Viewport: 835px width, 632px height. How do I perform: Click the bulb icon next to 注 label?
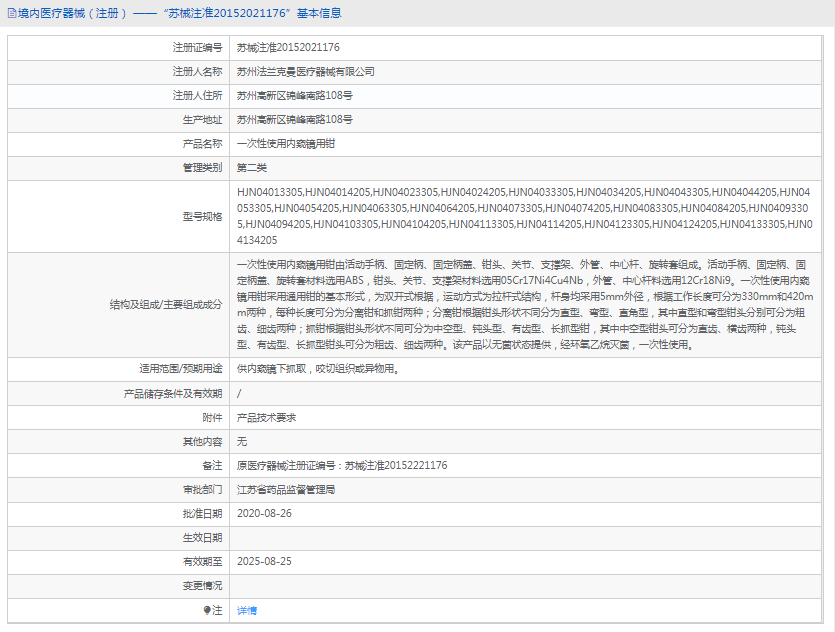click(207, 610)
